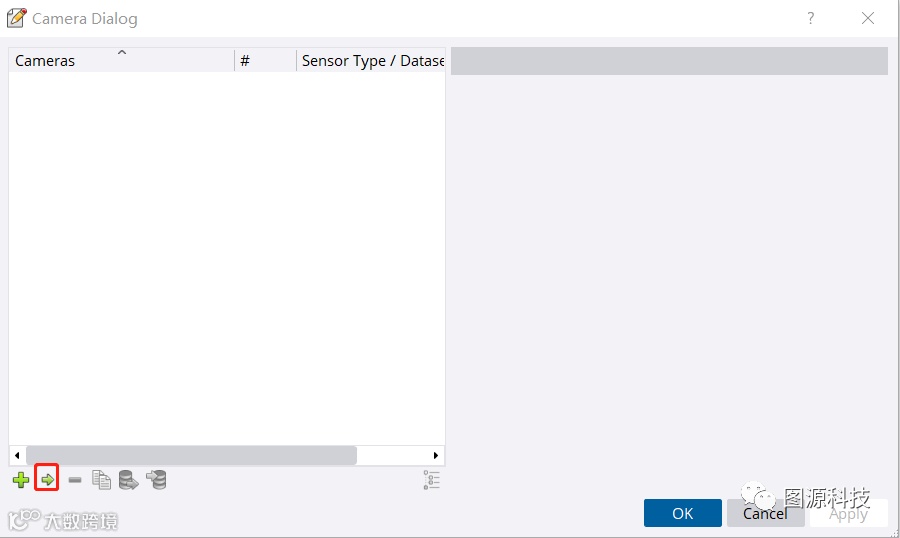Click the # column header
Screen dimensions: 900x538
(x=265, y=61)
